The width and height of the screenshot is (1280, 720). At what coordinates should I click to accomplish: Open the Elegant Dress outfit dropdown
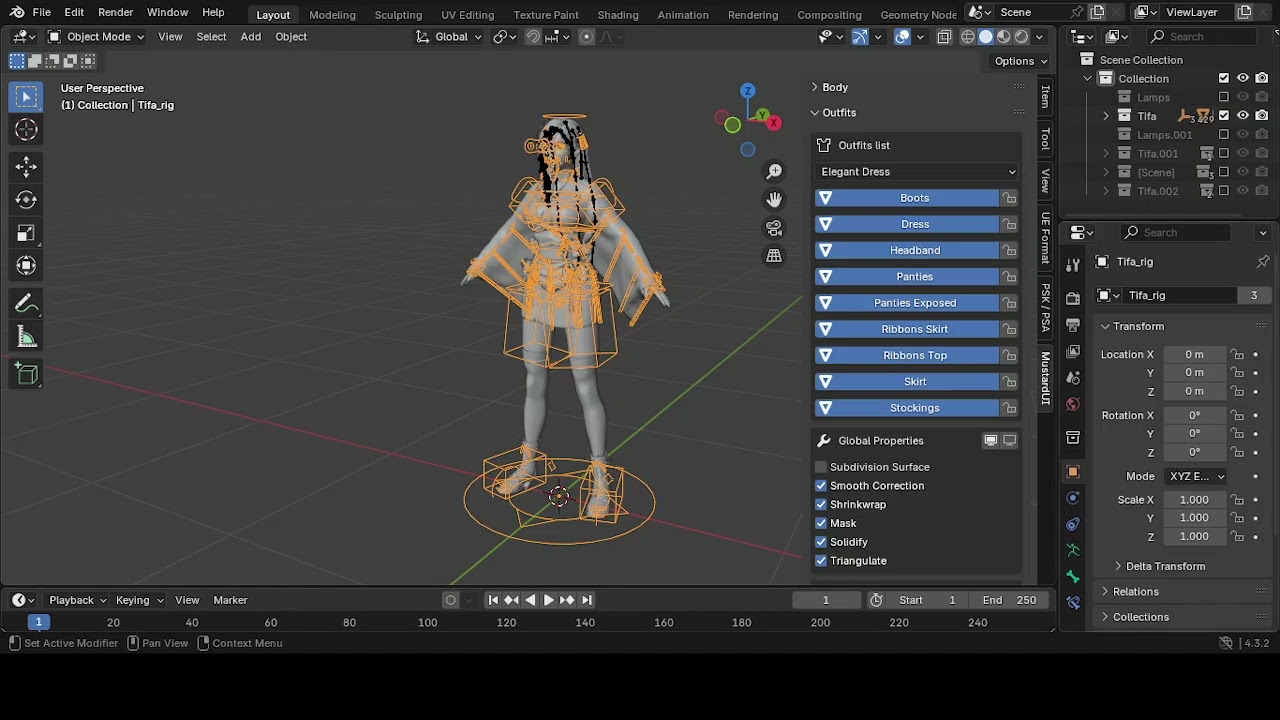click(x=917, y=172)
